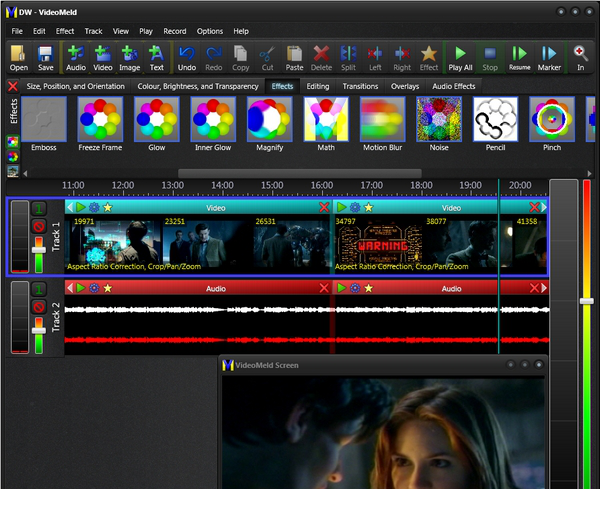
Task: Stop playback with the Stop button
Action: pyautogui.click(x=490, y=58)
